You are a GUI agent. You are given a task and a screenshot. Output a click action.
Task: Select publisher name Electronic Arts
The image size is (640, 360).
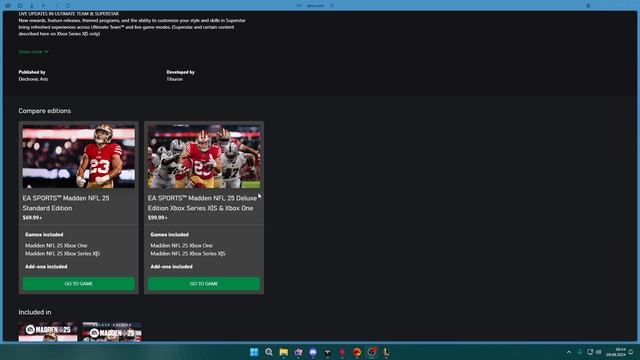tap(33, 79)
